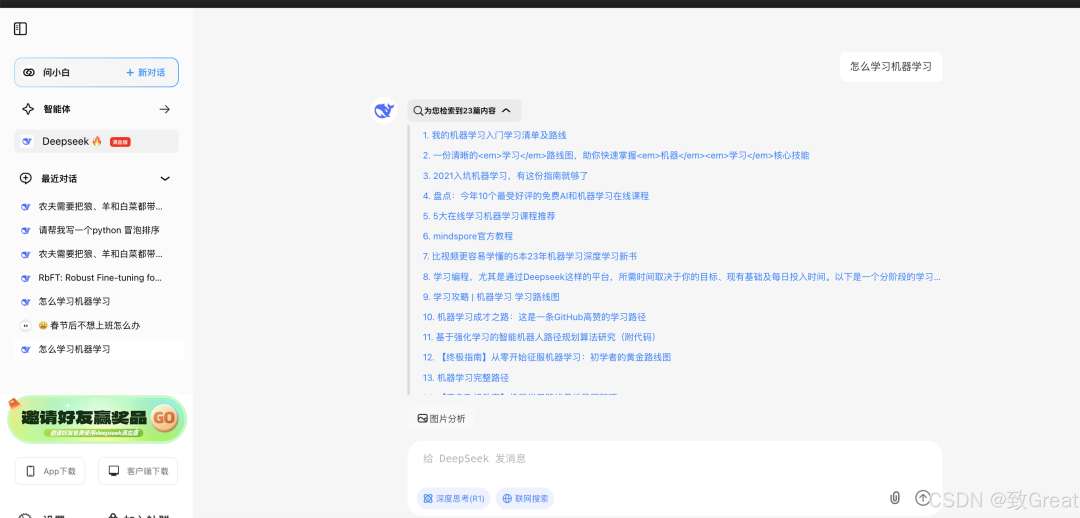Open link 8 学习编程 Deepseek平台
This screenshot has width=1080, height=518.
(682, 277)
